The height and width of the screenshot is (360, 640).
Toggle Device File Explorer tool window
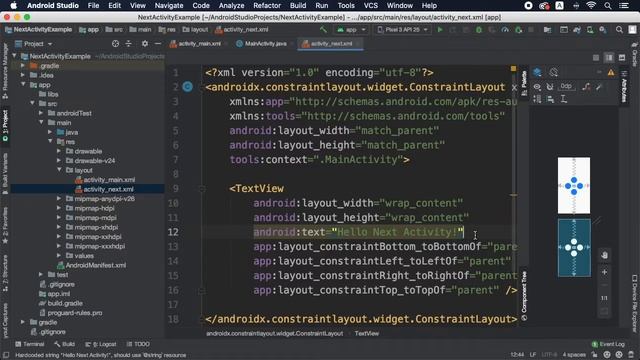634,304
